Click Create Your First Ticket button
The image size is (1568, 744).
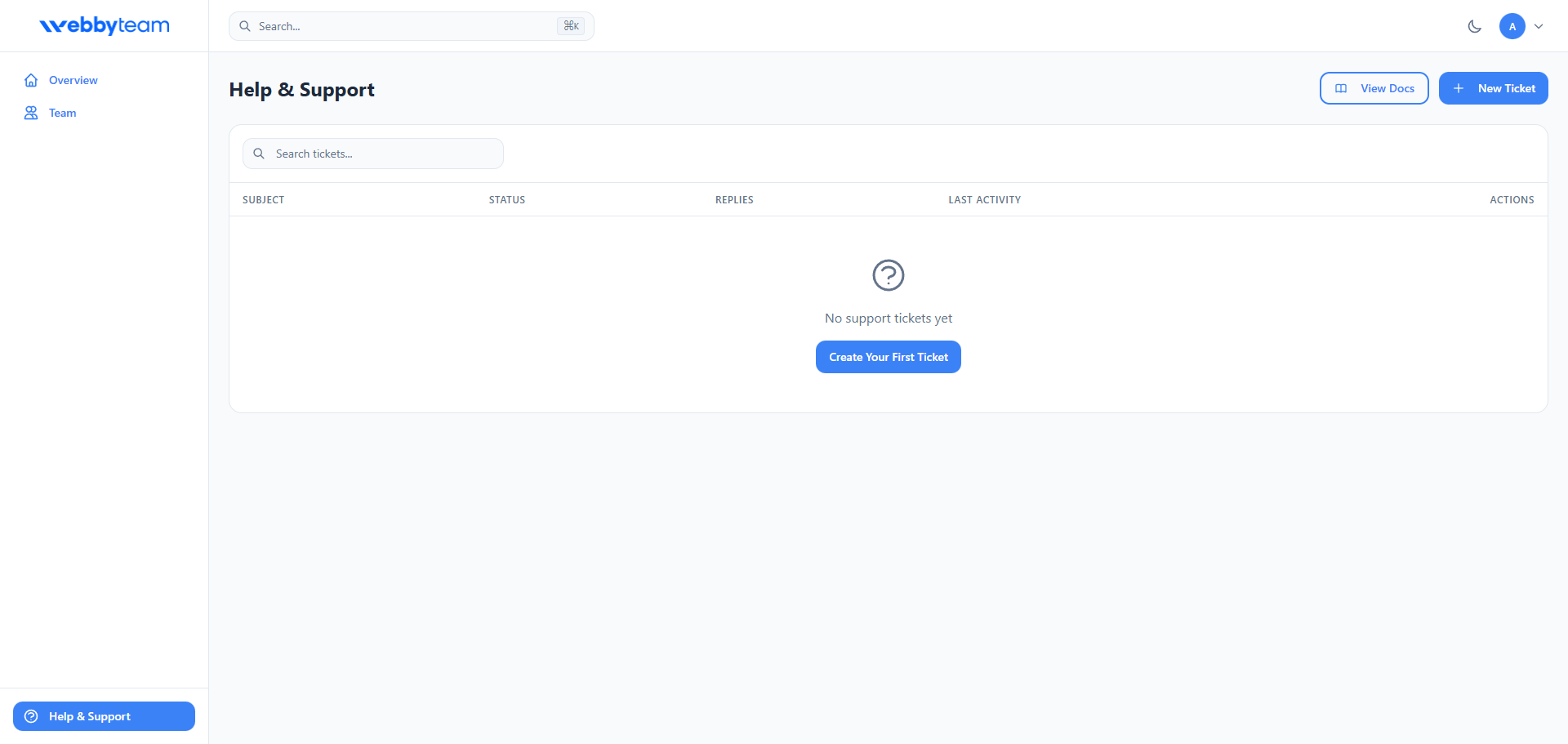coord(889,357)
